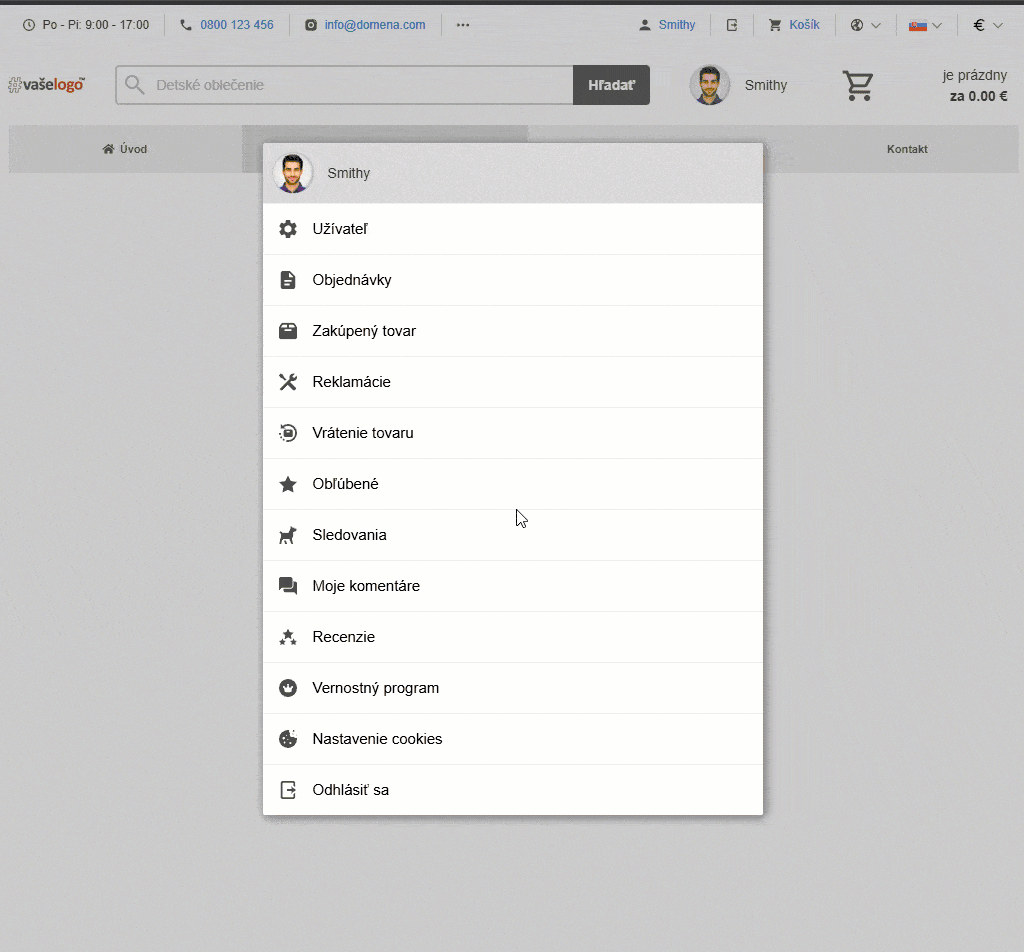Open the Úvod navigation tab

pos(125,149)
